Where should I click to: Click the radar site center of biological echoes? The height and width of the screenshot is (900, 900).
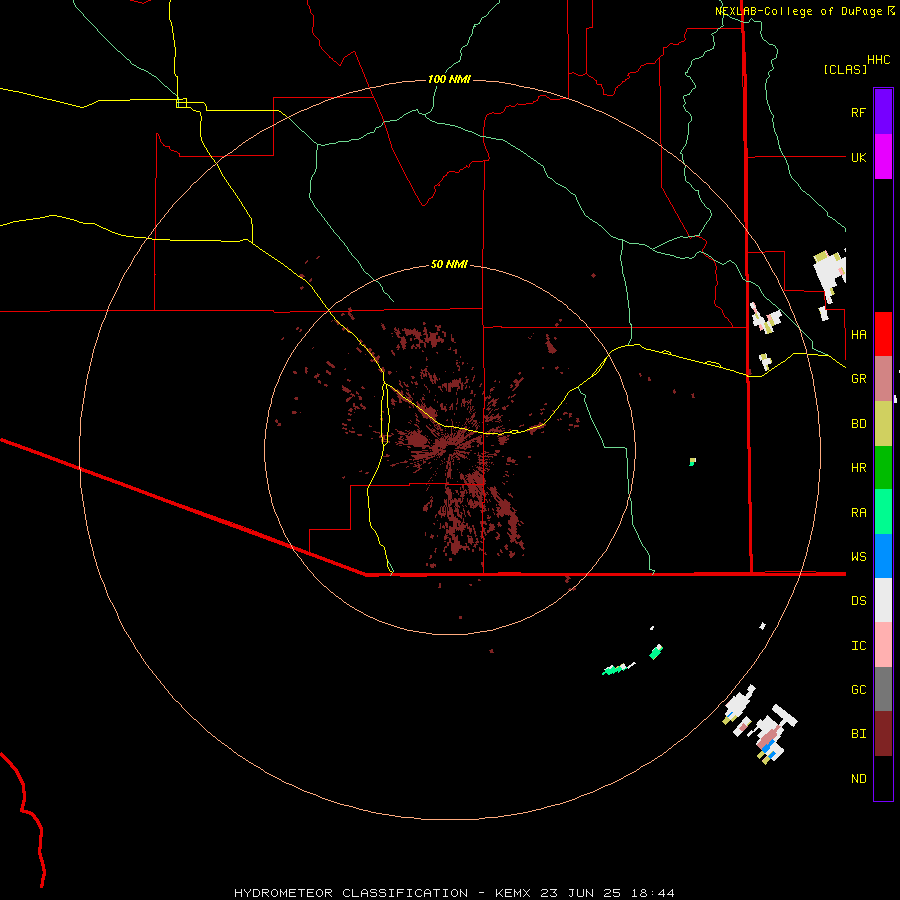point(451,445)
